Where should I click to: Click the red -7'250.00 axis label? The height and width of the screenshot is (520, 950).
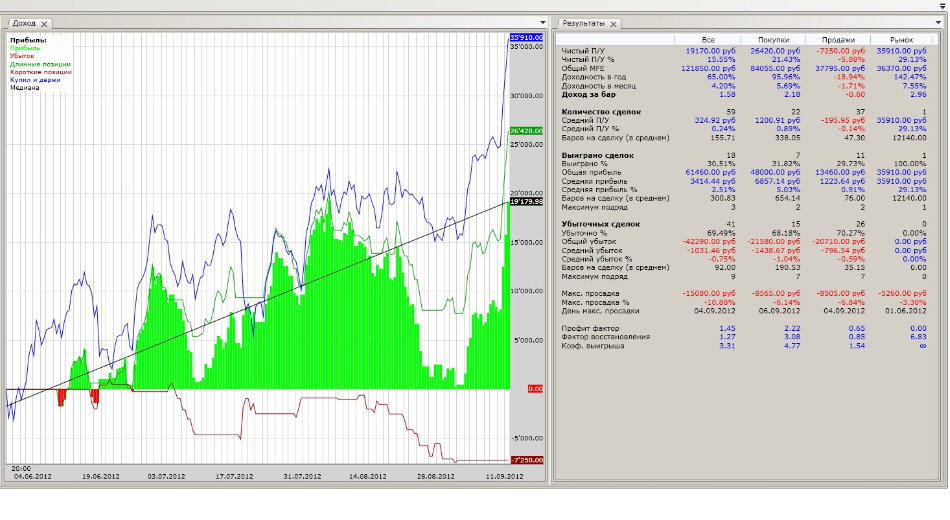[x=525, y=459]
